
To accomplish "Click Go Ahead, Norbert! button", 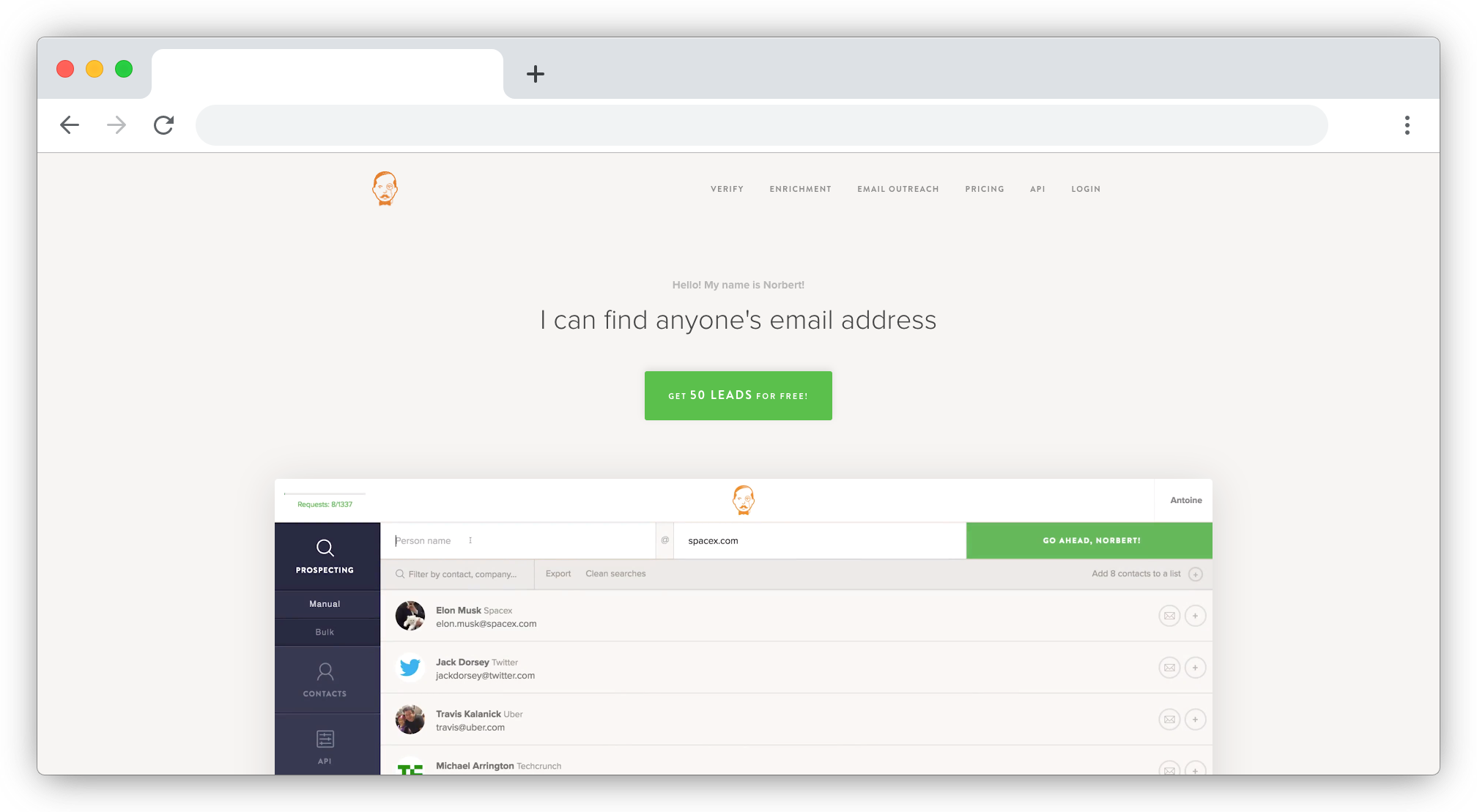I will tap(1089, 540).
